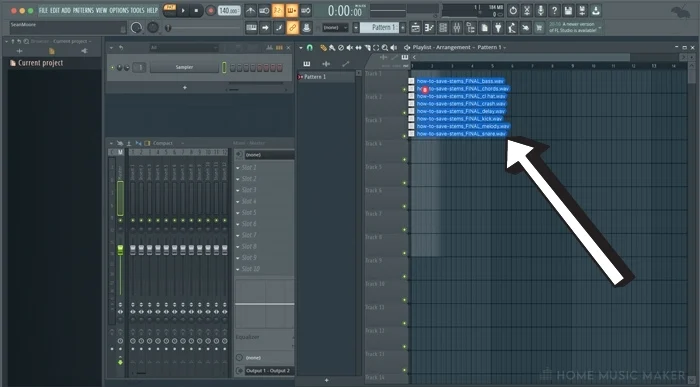
Task: Select the Playlist zoom magnifier tool
Action: [x=384, y=47]
